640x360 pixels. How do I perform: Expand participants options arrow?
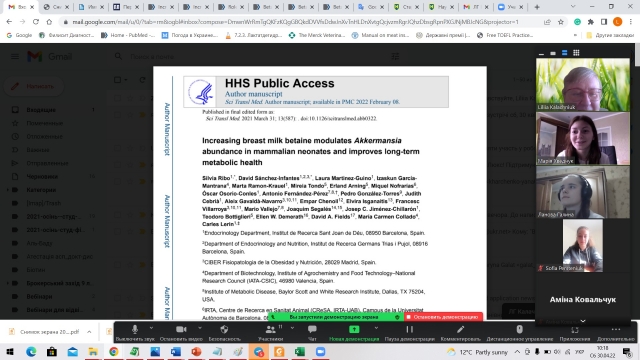tap(292, 328)
